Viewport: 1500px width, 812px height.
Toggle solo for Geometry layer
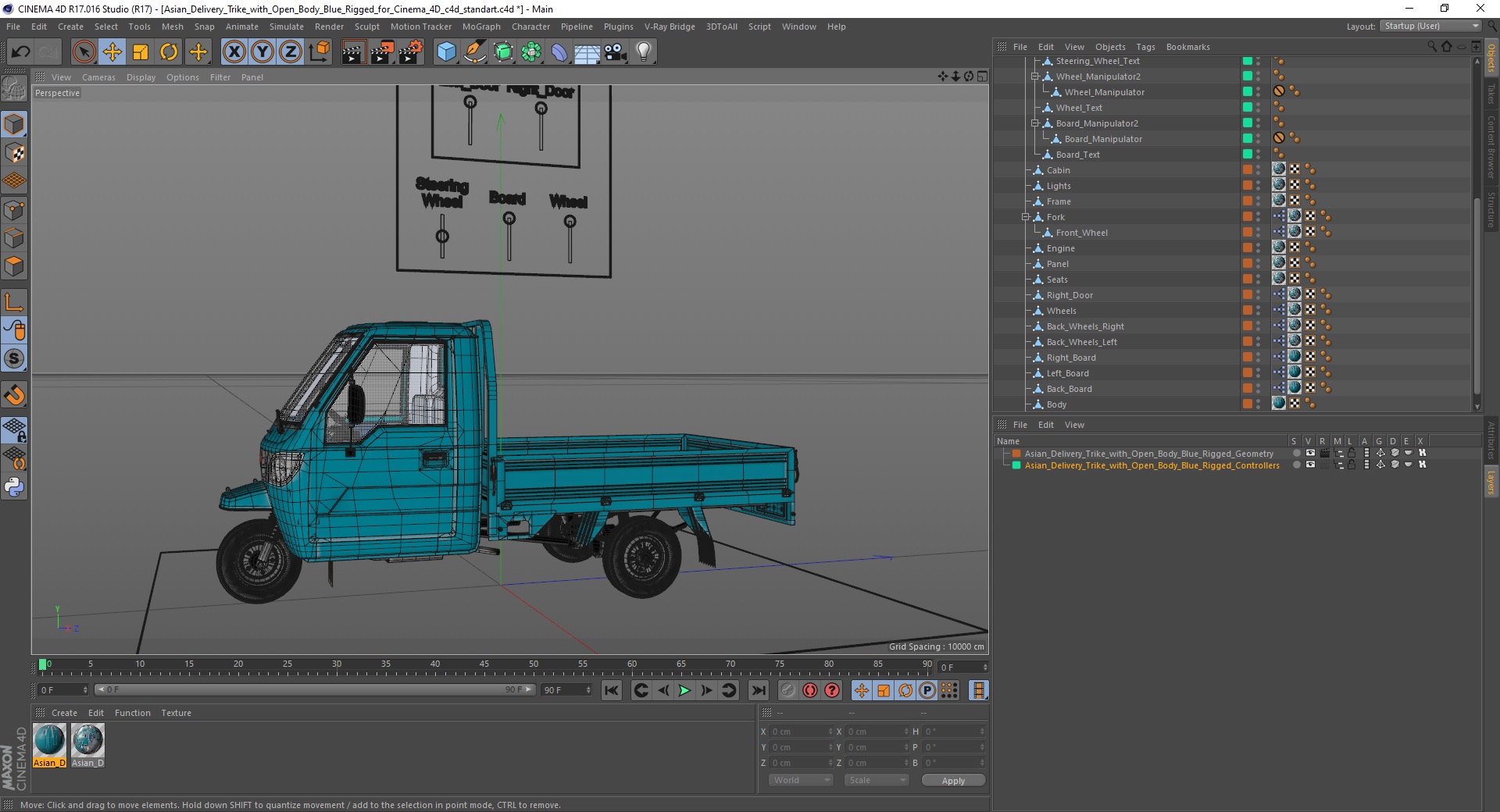click(1296, 453)
